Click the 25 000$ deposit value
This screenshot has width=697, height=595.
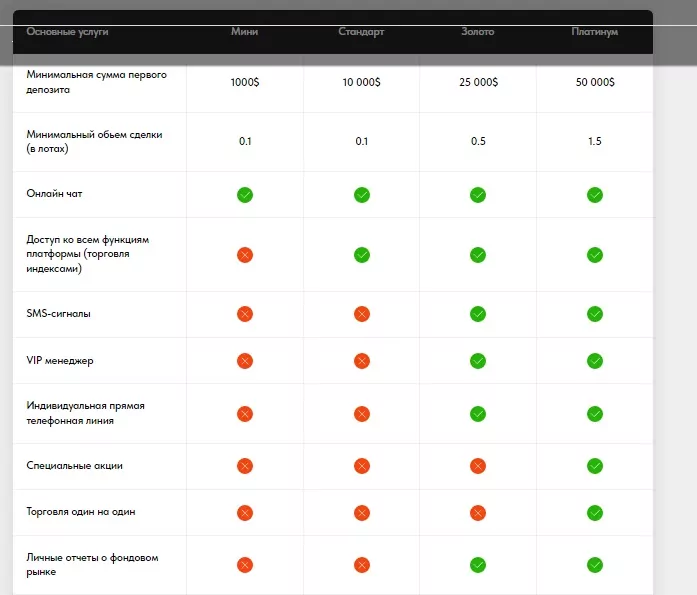pyautogui.click(x=479, y=82)
